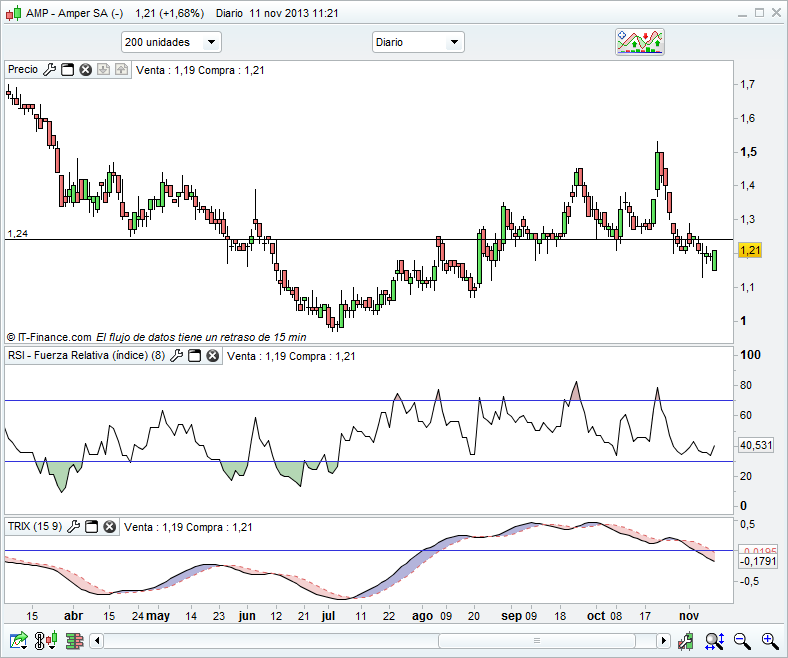Click the add indicators chart button

click(640, 42)
